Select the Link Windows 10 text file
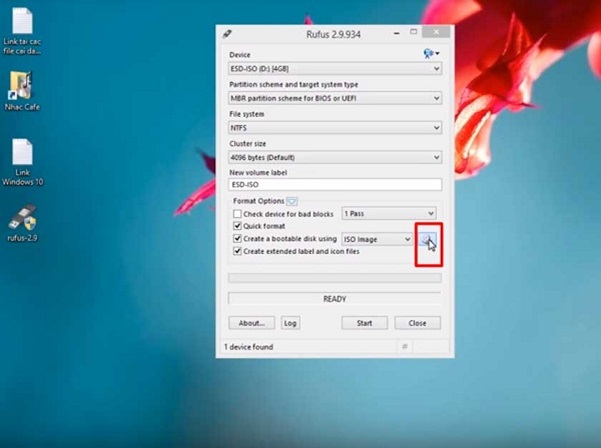Viewport: 601px width, 448px height. (22, 162)
